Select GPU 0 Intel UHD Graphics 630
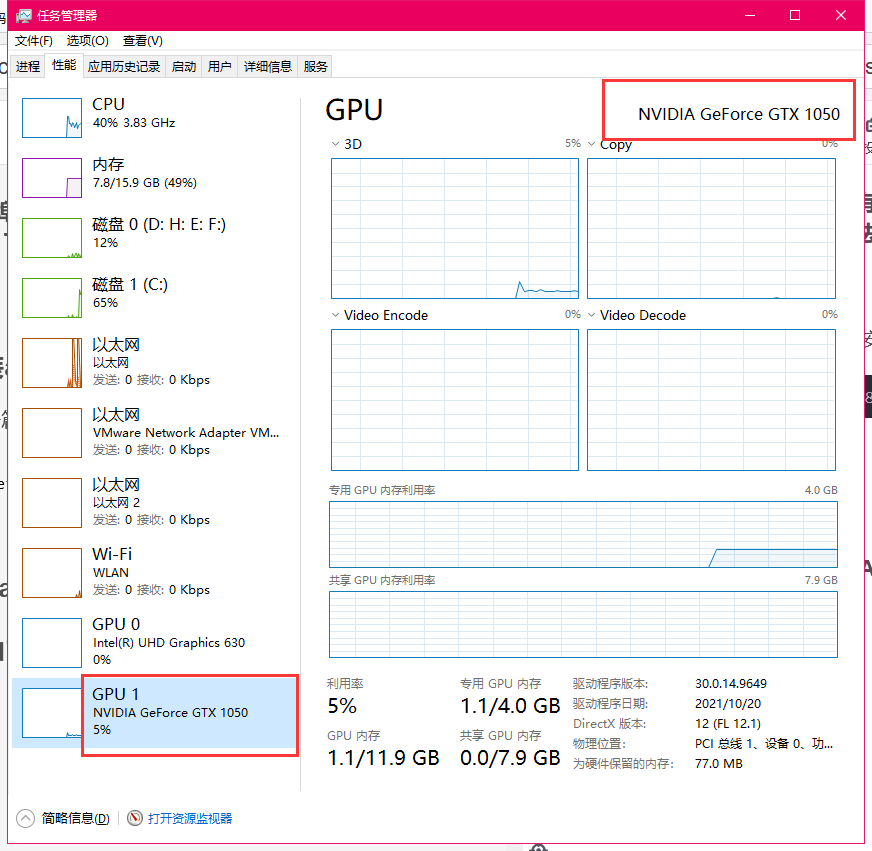Viewport: 872px width, 851px height. 150,642
